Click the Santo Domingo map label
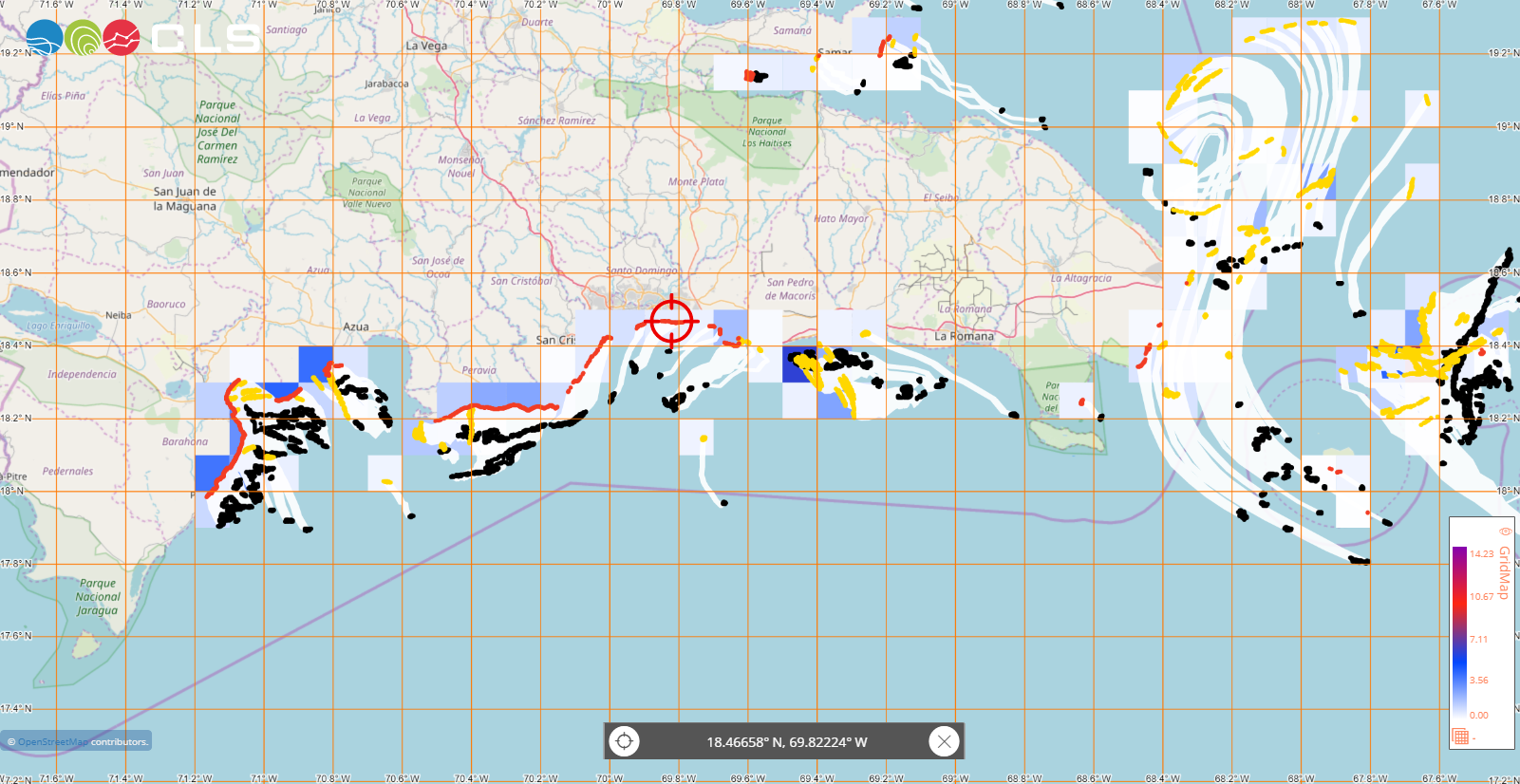The height and width of the screenshot is (784, 1520). 642,271
